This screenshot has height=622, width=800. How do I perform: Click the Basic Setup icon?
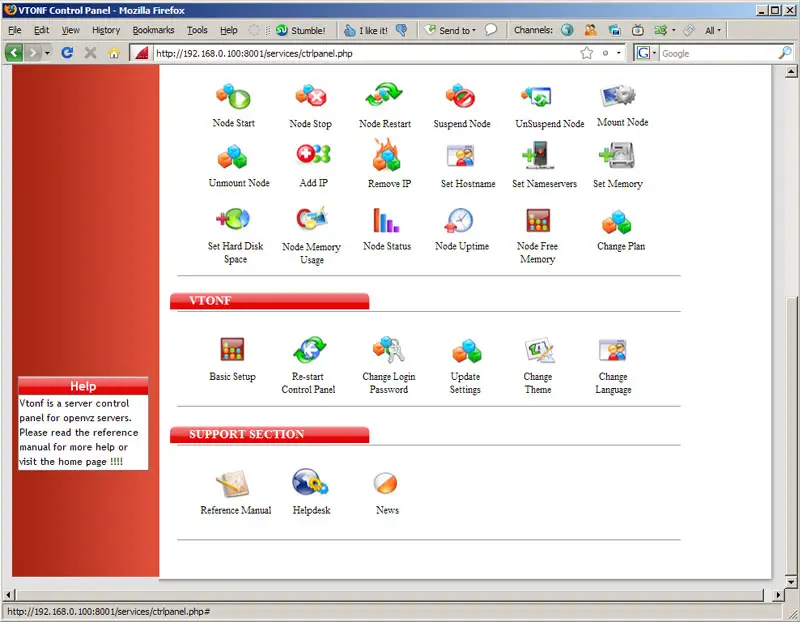click(x=232, y=350)
